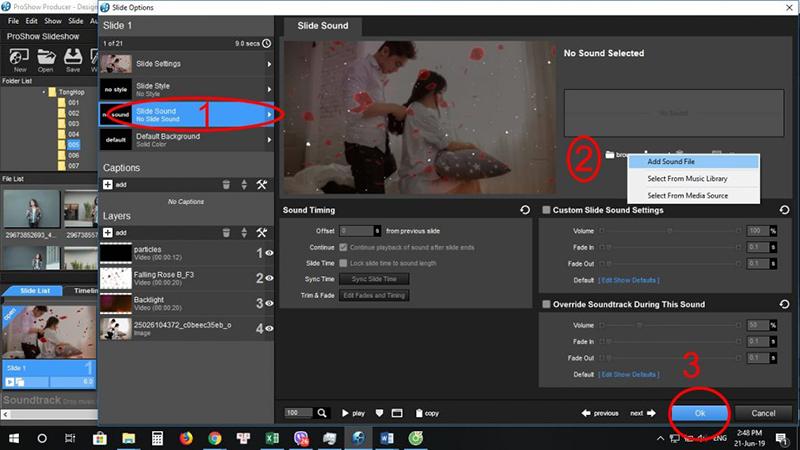The width and height of the screenshot is (800, 450).
Task: Enable Override Soundtrack During This Sound checkbox
Action: (x=546, y=304)
